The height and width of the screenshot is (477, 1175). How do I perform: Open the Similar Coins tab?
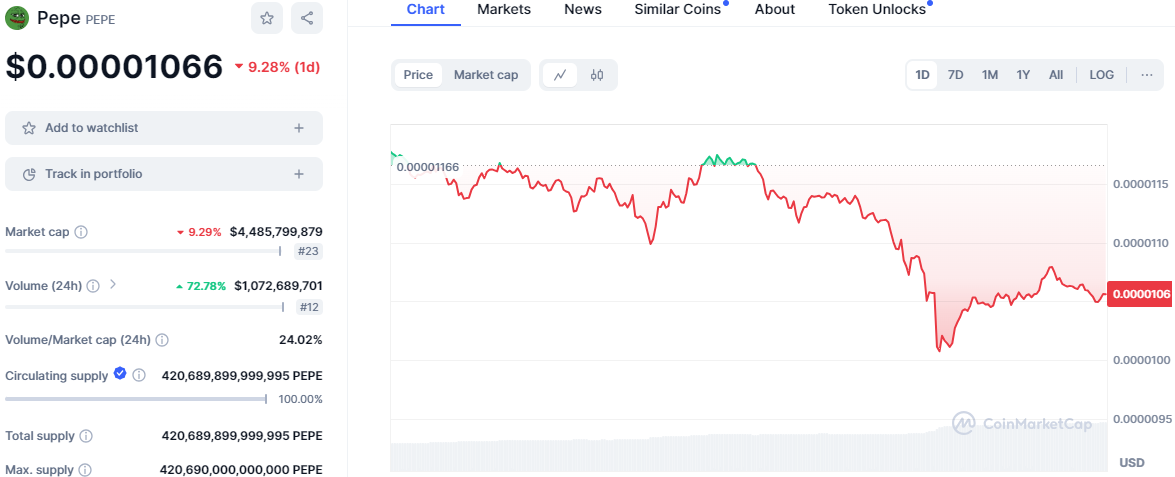(x=677, y=10)
